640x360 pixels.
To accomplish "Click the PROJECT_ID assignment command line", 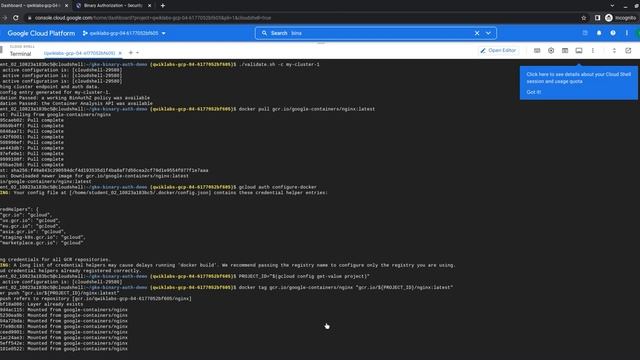I will (304, 276).
